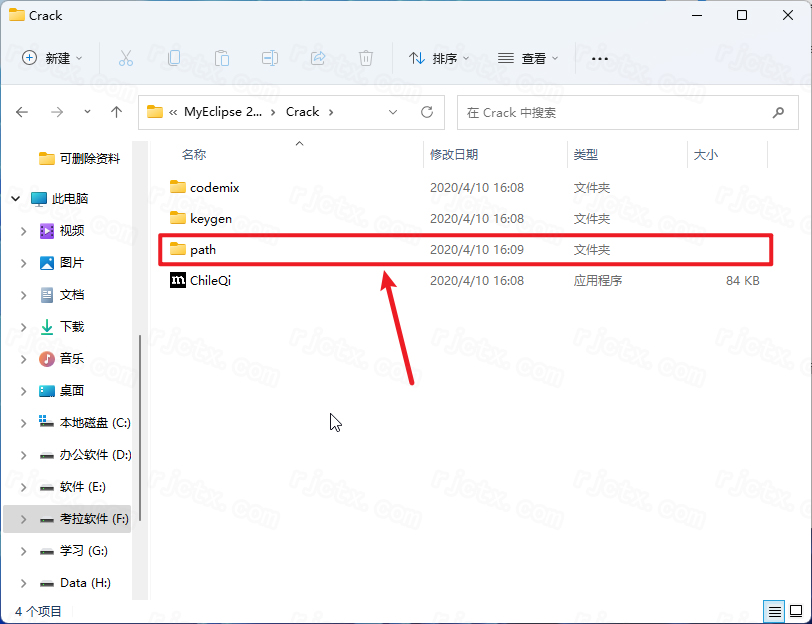This screenshot has width=812, height=624.
Task: Open the 新建 (New) dropdown
Action: 53,58
